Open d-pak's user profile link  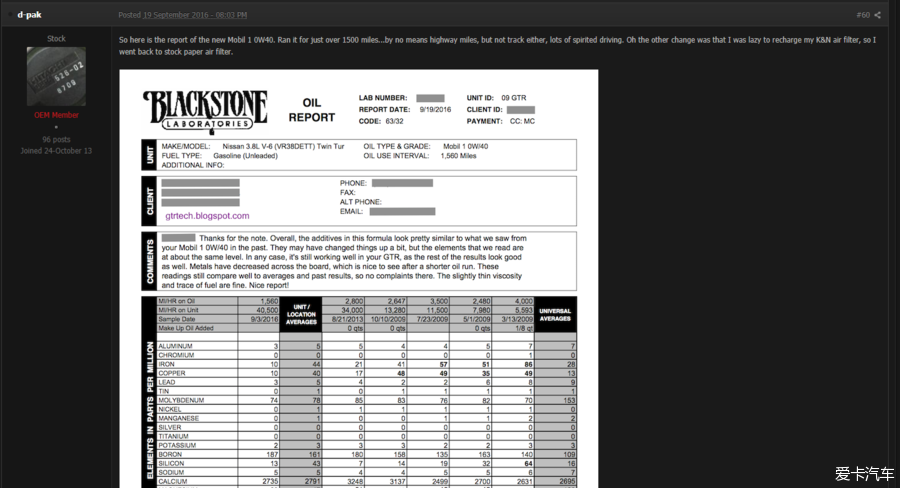click(x=29, y=15)
